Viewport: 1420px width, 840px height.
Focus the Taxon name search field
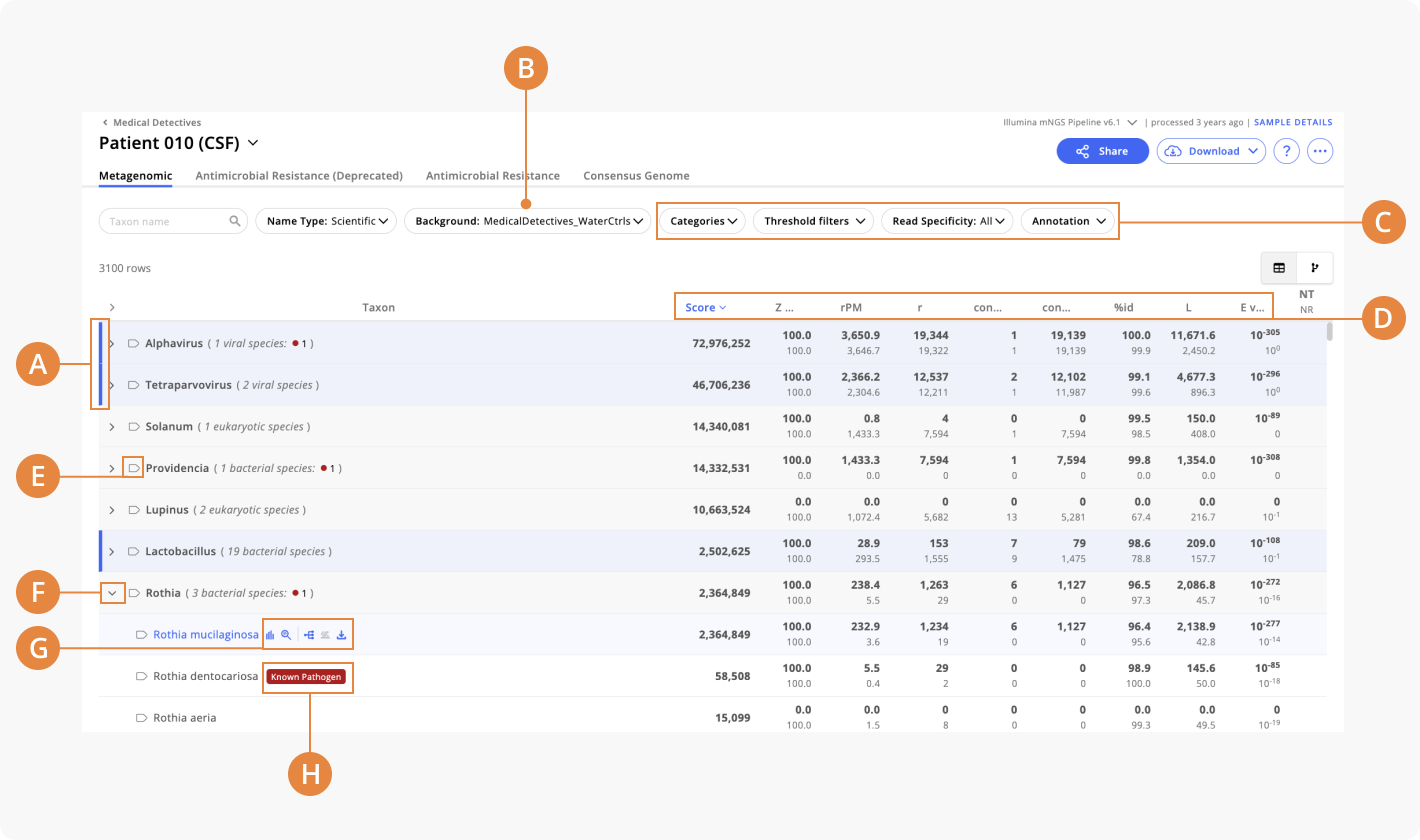pos(173,221)
